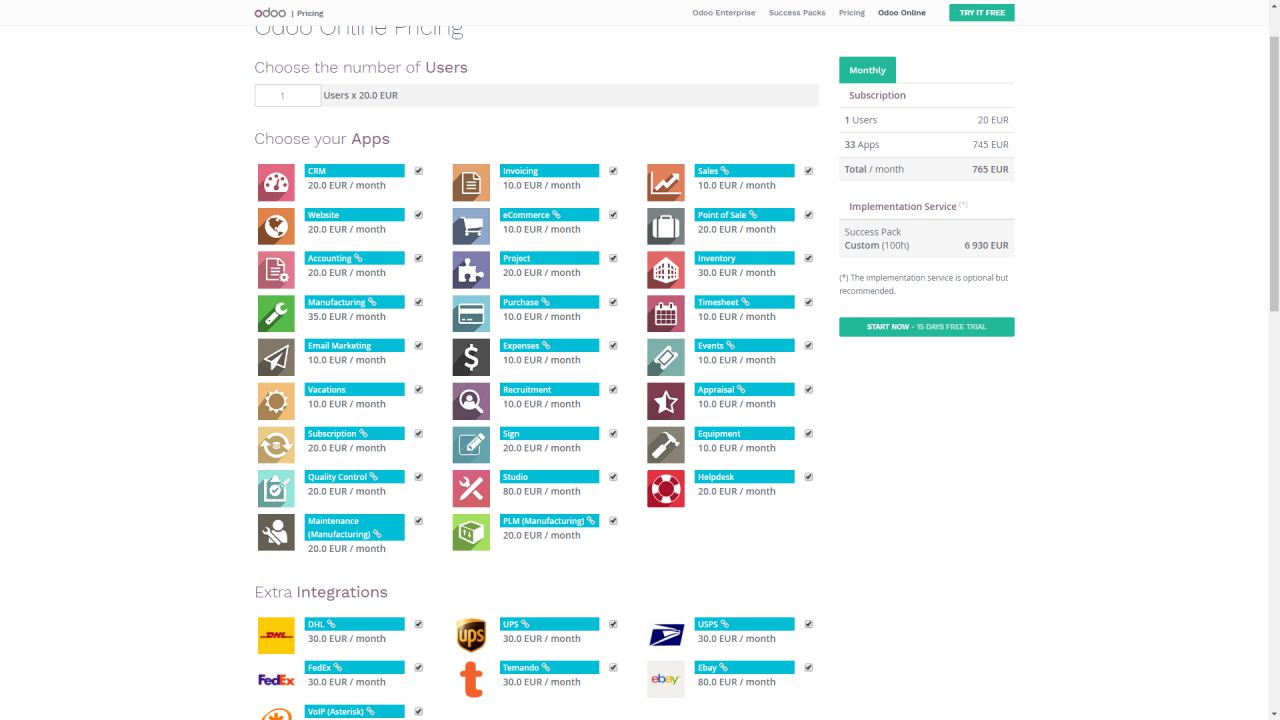Uncheck the Sales app checkbox
Screen dimensions: 1280x720
coord(809,171)
